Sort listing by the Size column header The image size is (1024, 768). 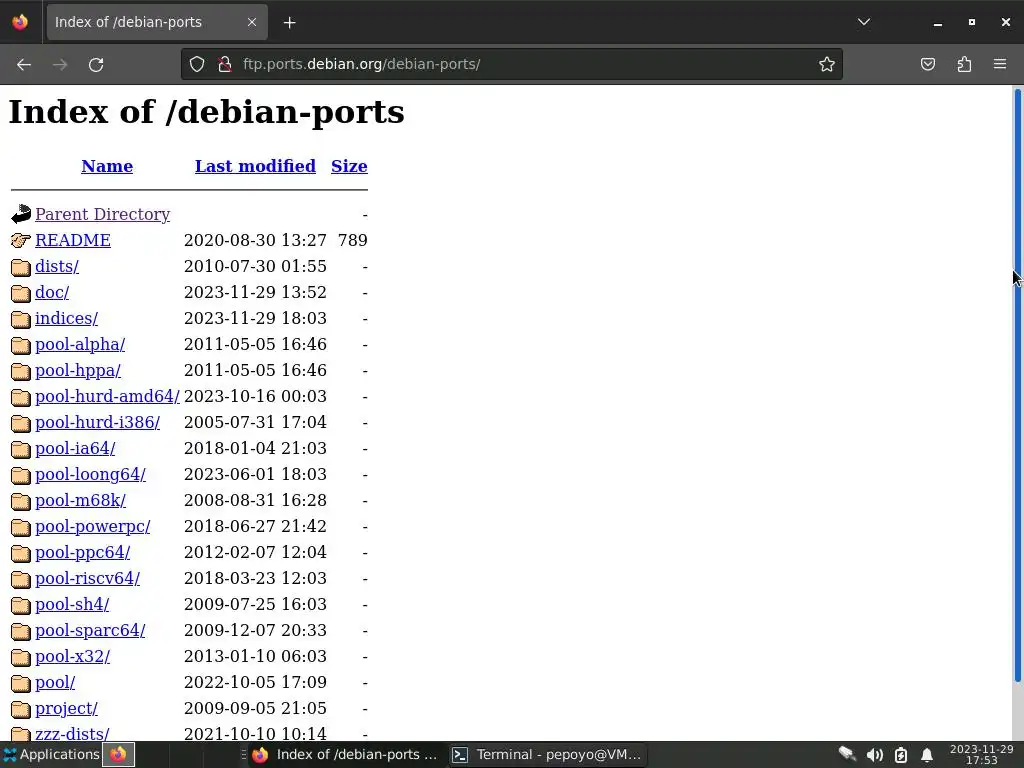349,166
